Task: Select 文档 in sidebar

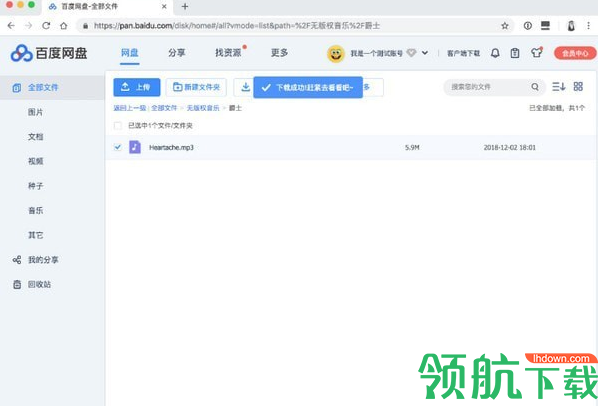Action: click(x=35, y=137)
